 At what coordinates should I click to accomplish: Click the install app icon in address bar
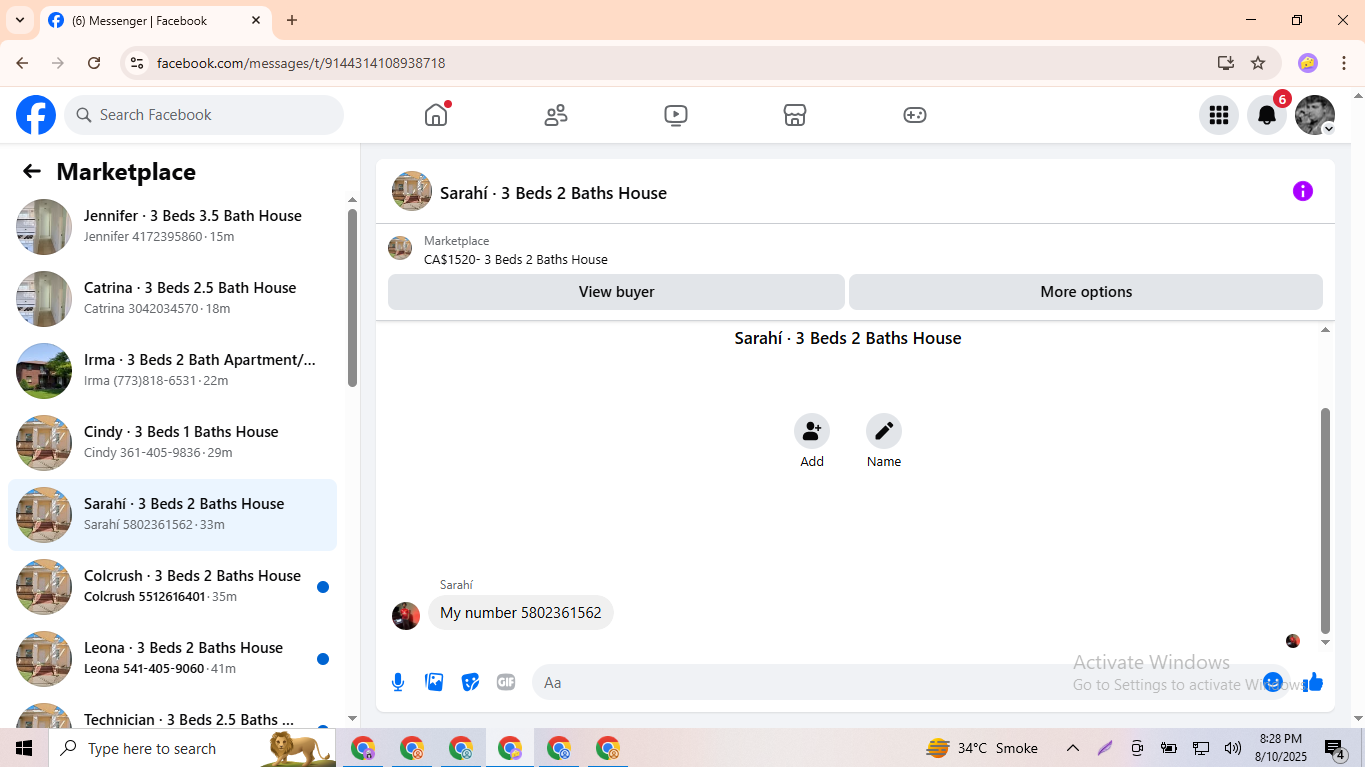click(1226, 63)
